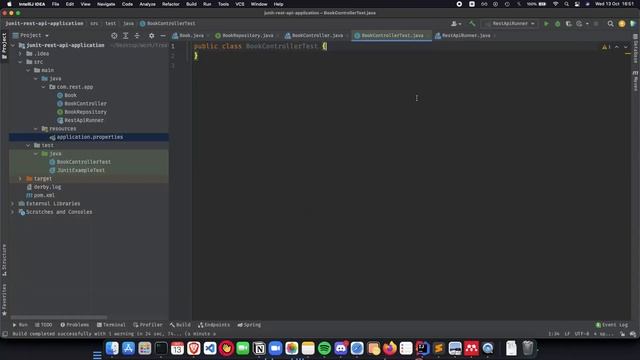
Task: Open Sublime Text in the dock
Action: [x=439, y=348]
